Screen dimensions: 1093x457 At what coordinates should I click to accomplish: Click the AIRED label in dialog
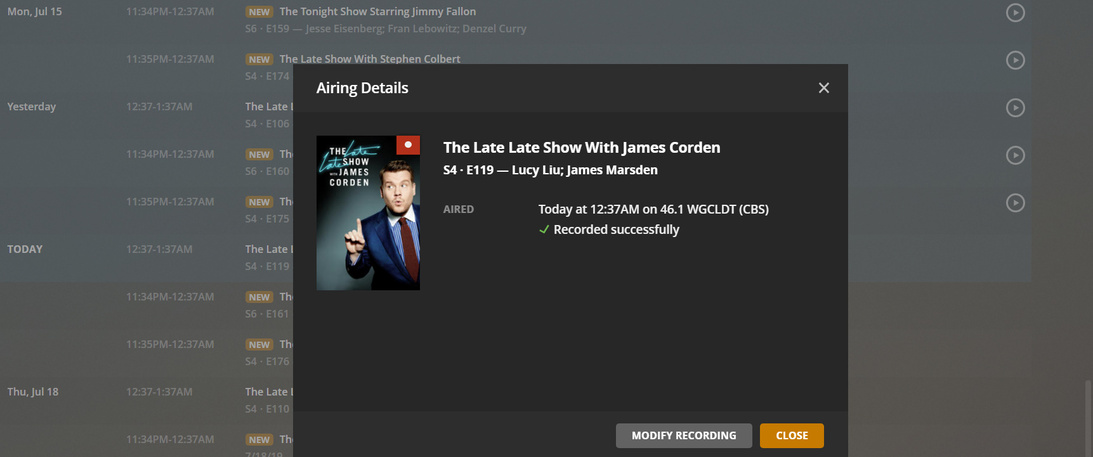tap(459, 209)
